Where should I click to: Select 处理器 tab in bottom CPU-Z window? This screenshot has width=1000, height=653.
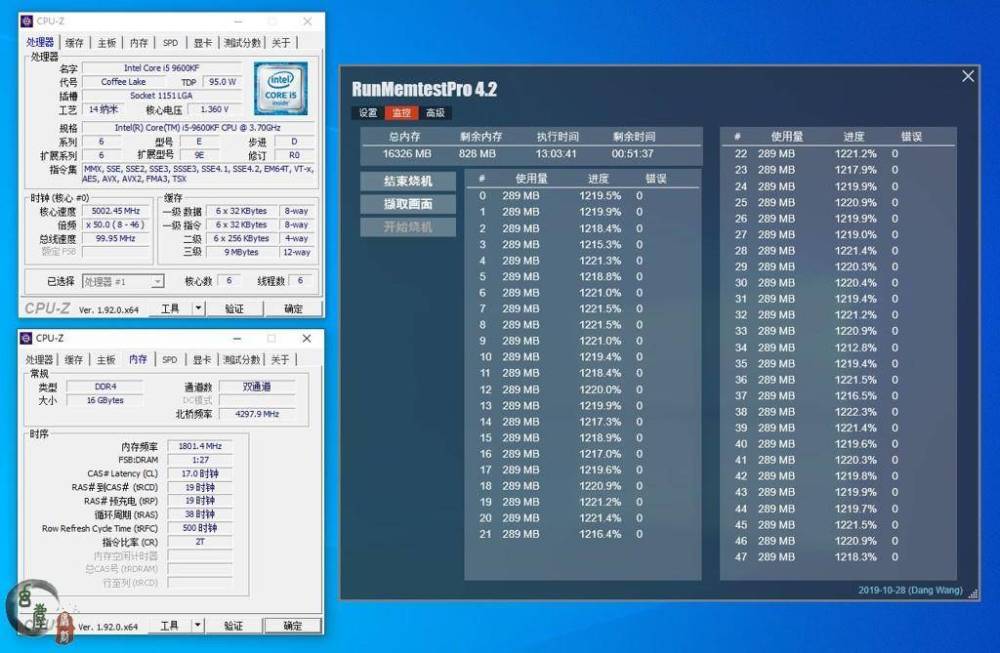pyautogui.click(x=39, y=360)
